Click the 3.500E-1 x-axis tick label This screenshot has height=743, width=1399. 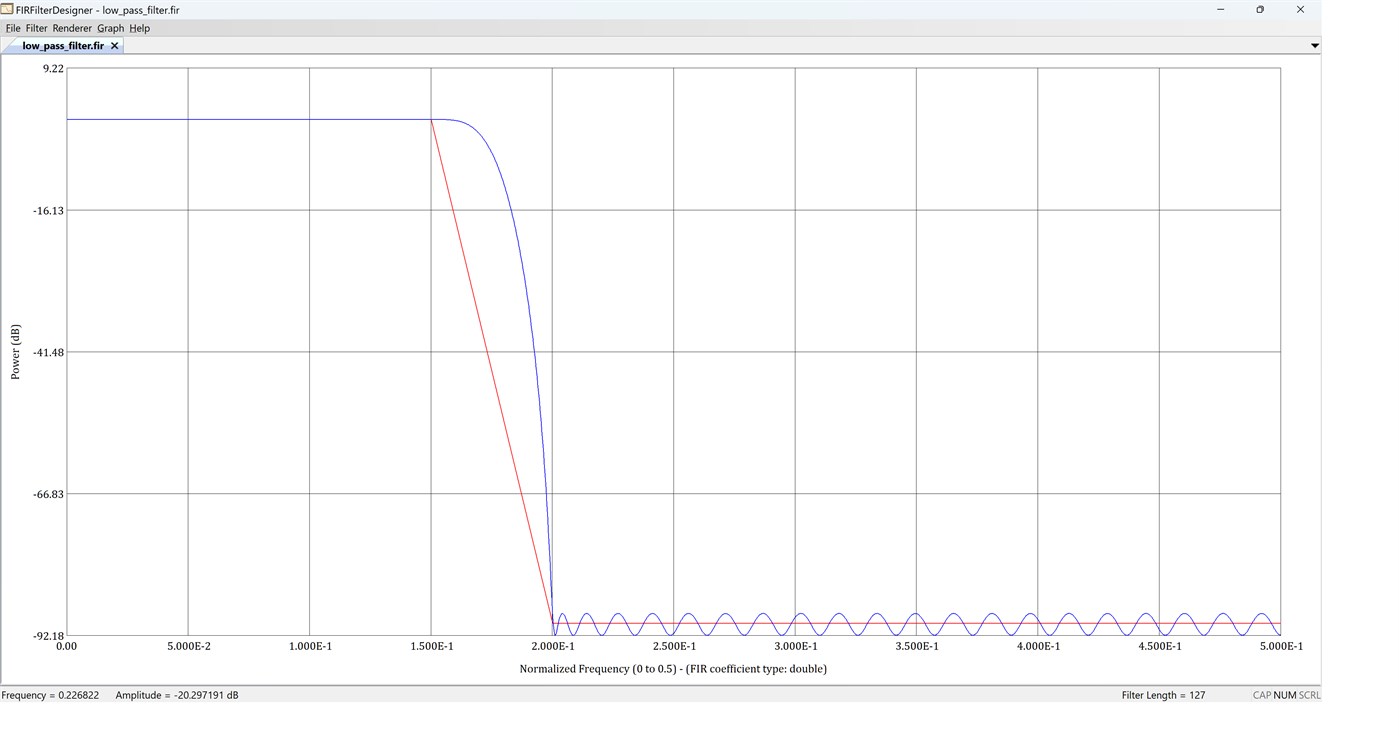point(916,647)
